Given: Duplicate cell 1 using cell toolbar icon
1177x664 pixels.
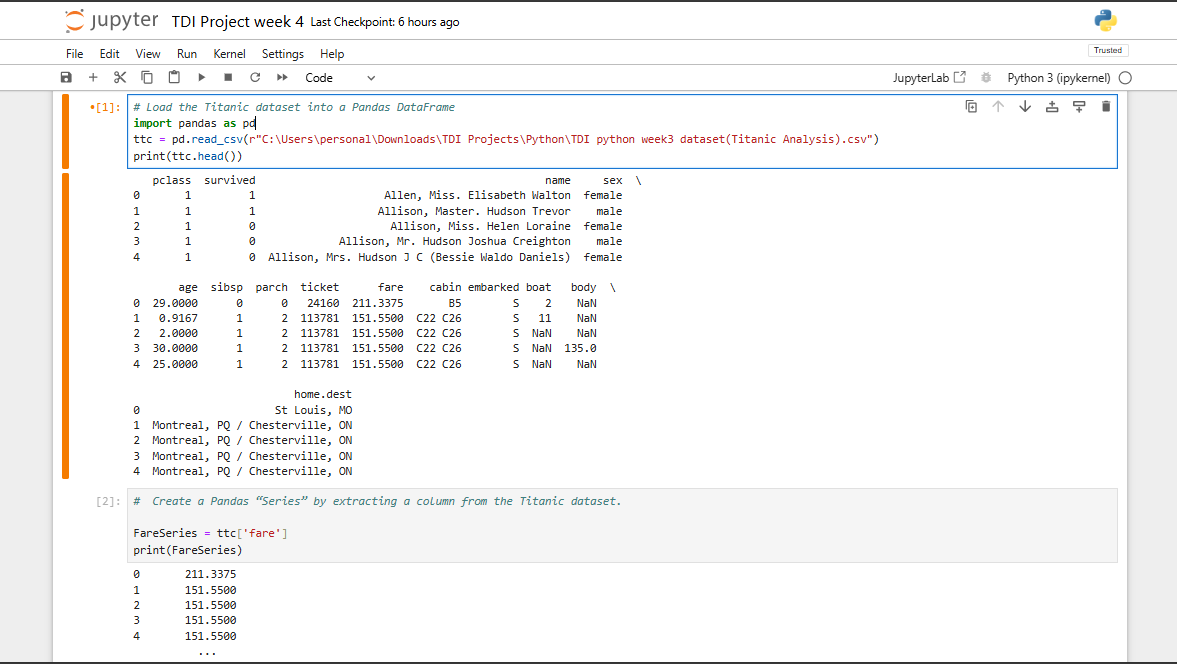Looking at the screenshot, I should 971,107.
